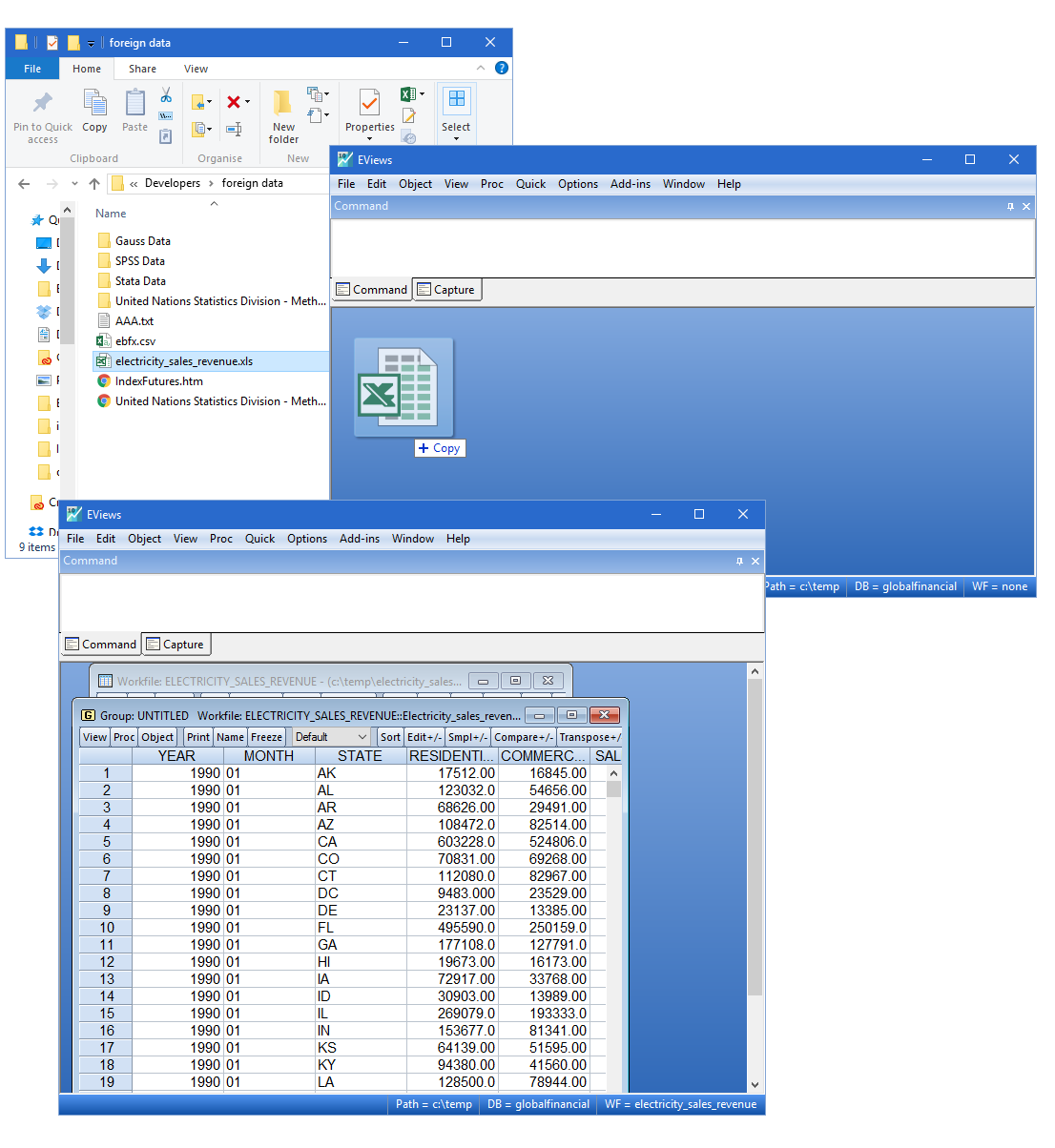Open the Add-ins menu in front EViews window
Viewport: 1055px width, 1148px height.
click(359, 539)
